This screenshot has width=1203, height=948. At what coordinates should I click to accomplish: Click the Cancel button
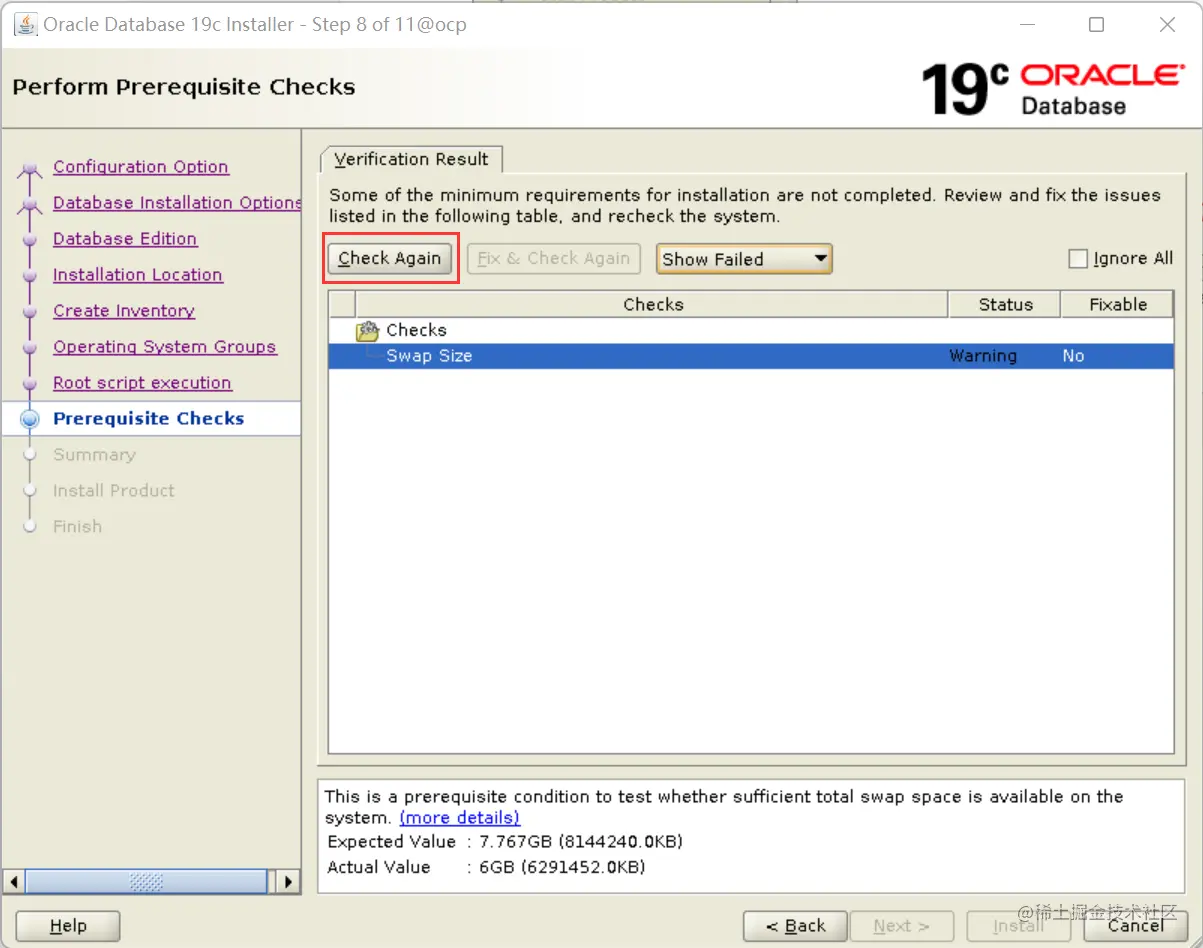click(x=1136, y=926)
